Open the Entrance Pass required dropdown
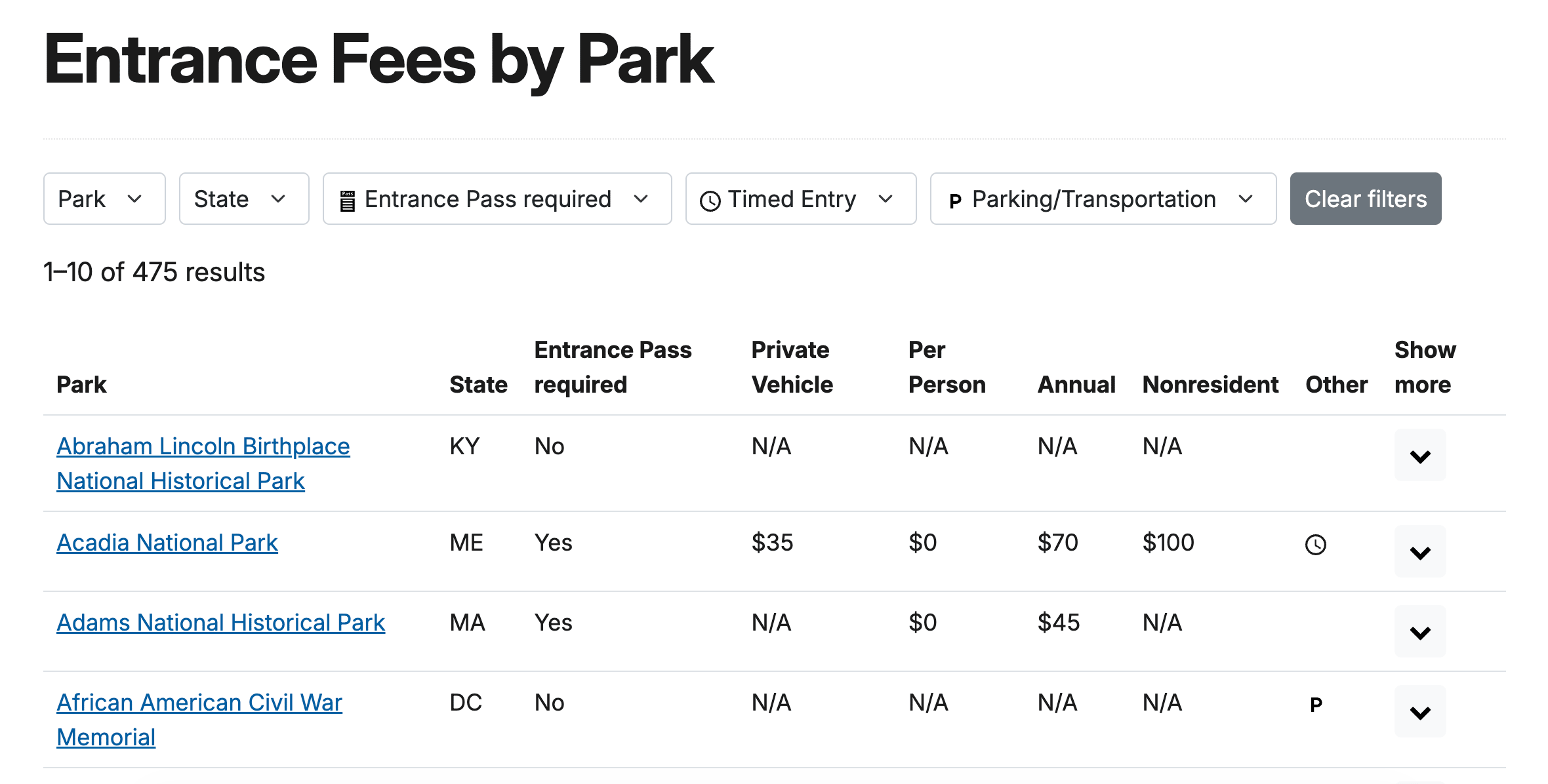The width and height of the screenshot is (1548, 784). coord(497,199)
